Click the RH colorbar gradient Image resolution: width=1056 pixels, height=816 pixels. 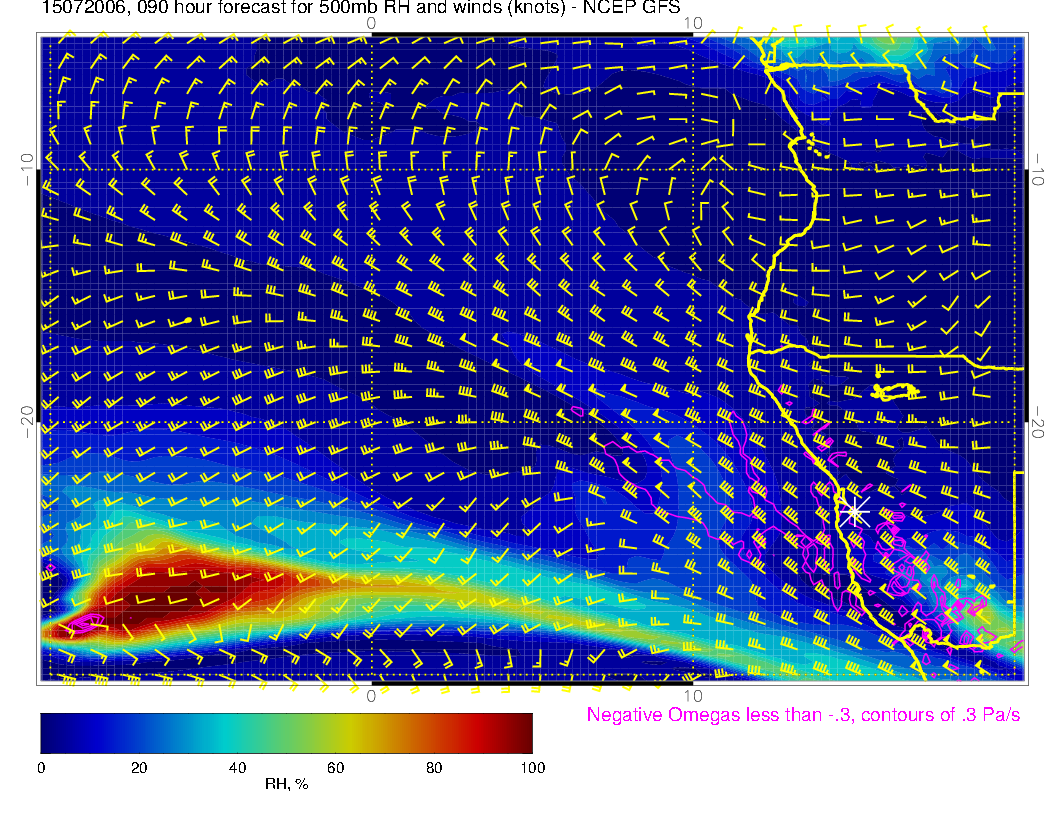(286, 733)
